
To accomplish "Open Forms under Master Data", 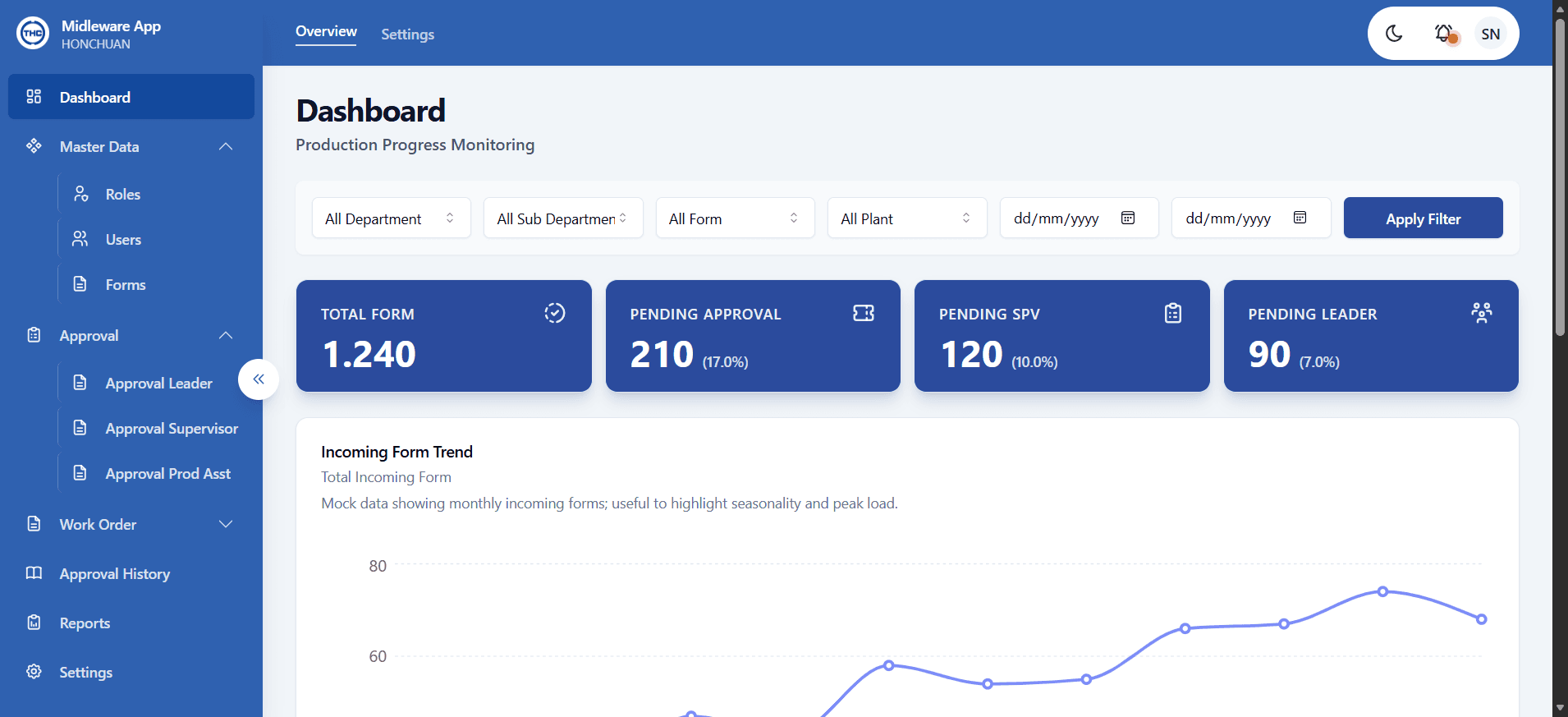I will pyautogui.click(x=126, y=284).
